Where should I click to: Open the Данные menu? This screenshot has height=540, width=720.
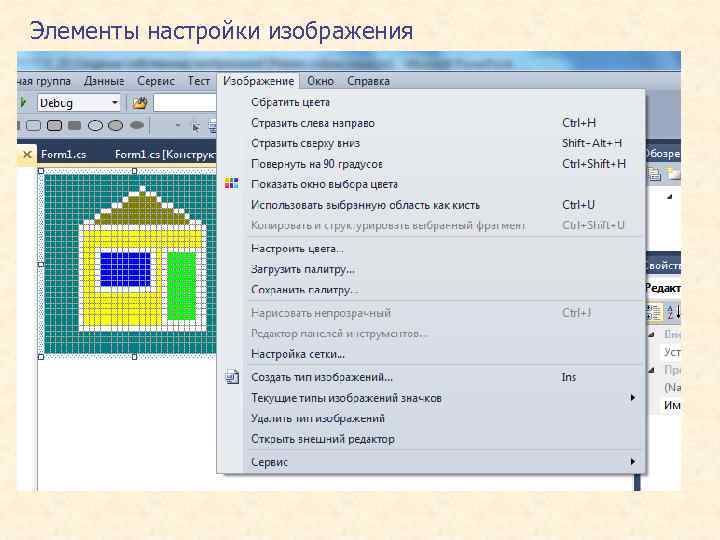[104, 81]
